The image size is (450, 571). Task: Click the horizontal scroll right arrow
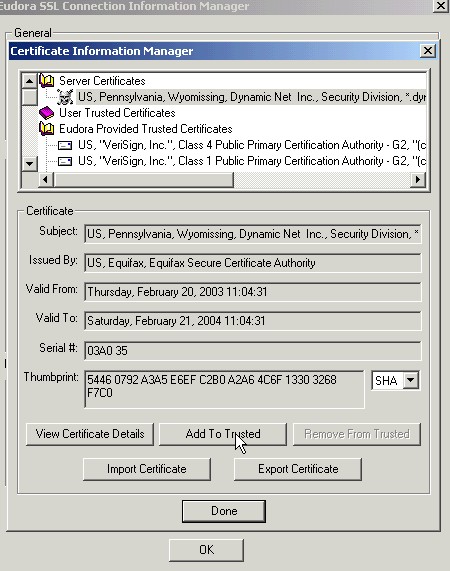coord(418,180)
